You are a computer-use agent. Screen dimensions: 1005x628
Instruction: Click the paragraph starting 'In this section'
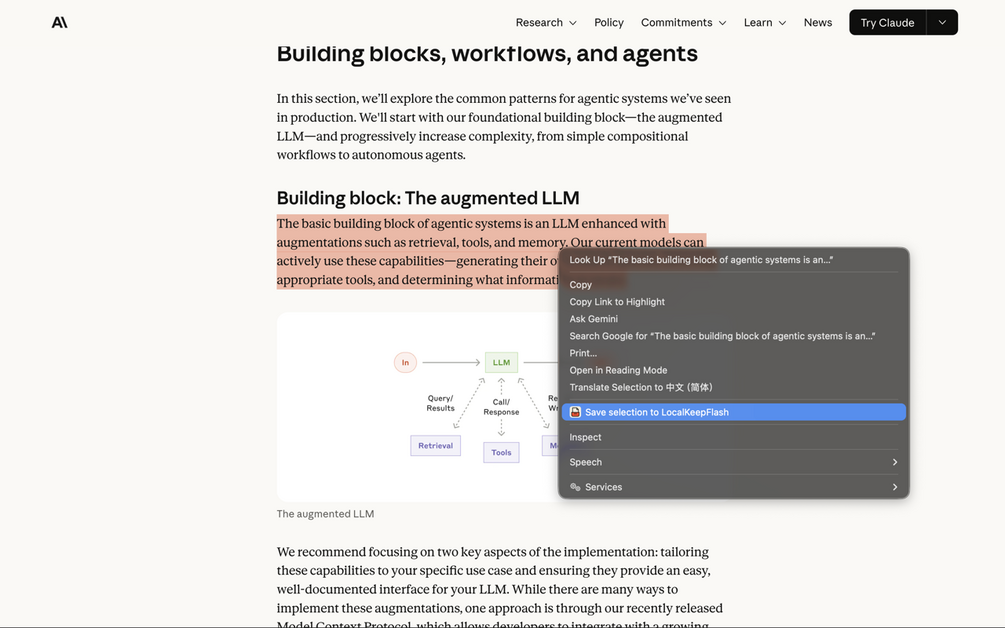coord(504,127)
